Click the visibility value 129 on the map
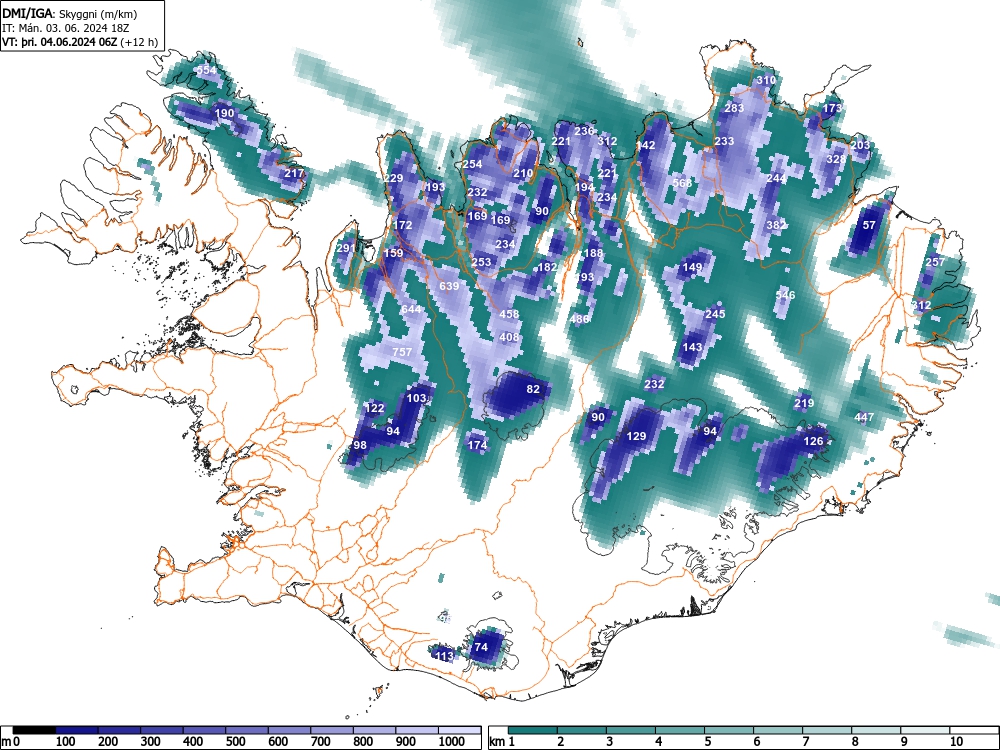This screenshot has width=1000, height=750. pyautogui.click(x=636, y=436)
